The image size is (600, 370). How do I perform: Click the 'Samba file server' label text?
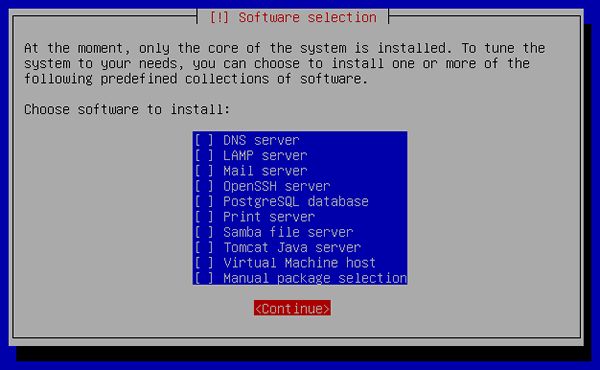[288, 232]
